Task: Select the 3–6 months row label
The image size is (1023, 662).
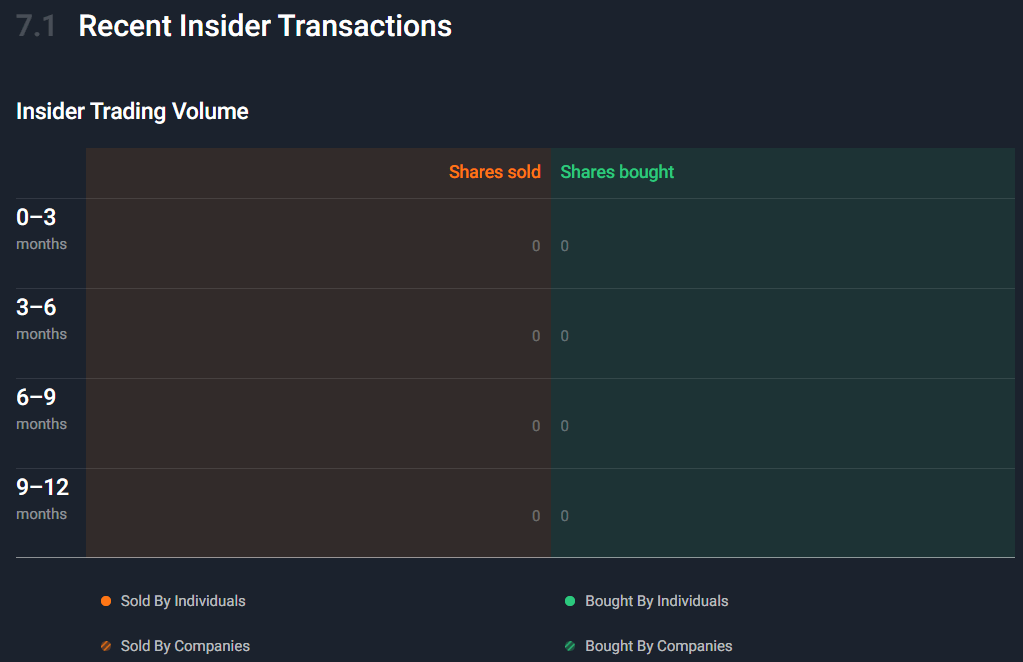Action: (x=42, y=319)
